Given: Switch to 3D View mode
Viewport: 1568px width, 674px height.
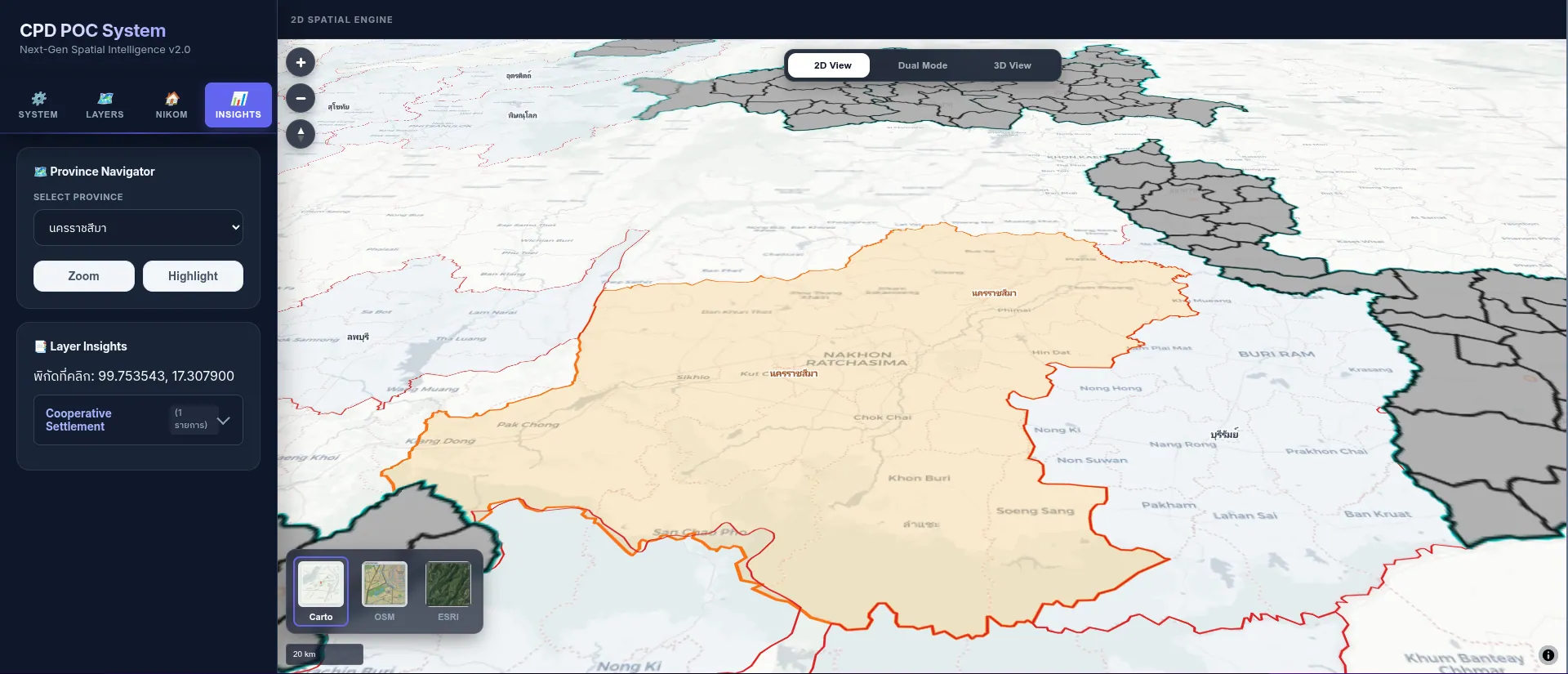Looking at the screenshot, I should [1012, 65].
